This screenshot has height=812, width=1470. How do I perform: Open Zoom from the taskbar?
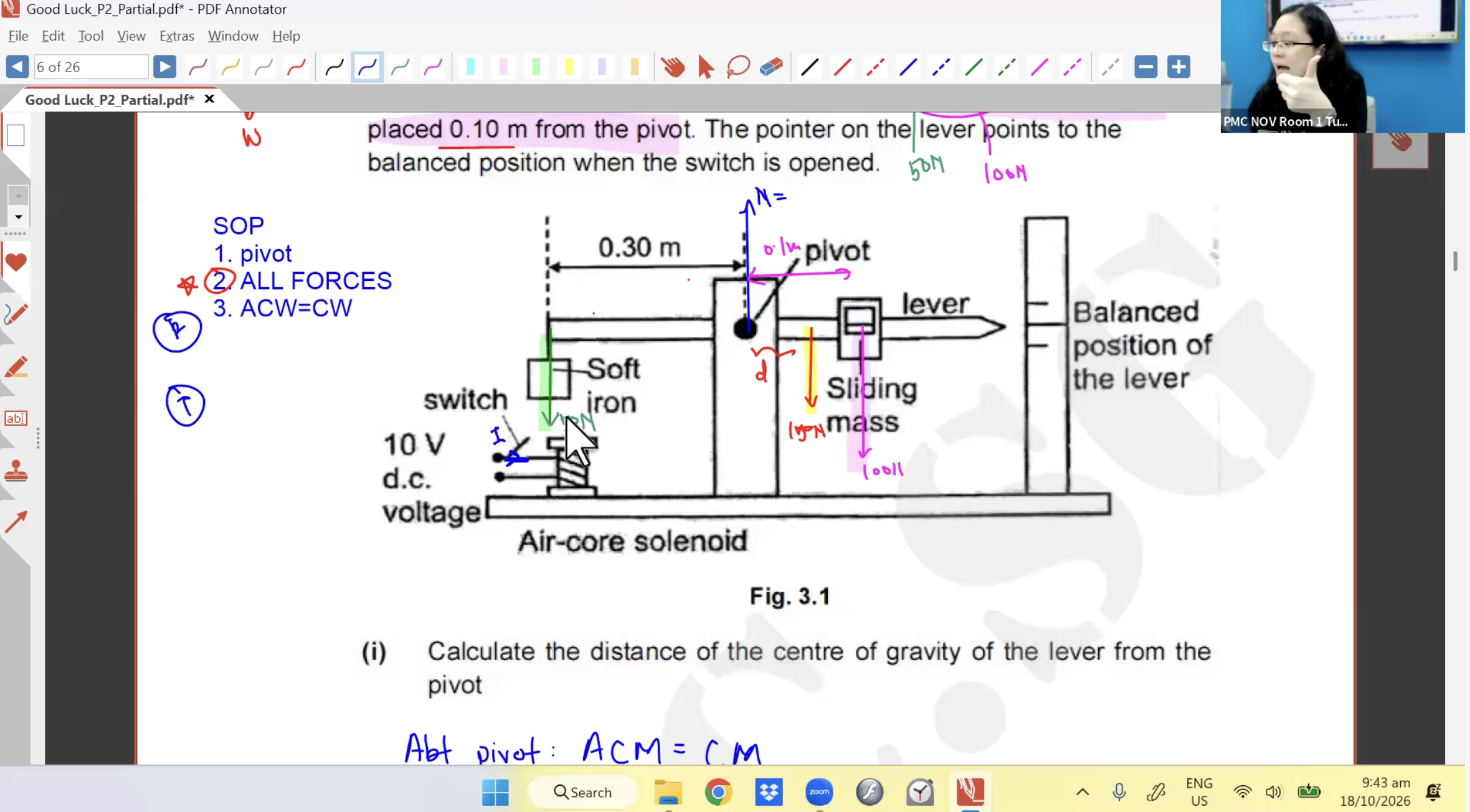click(x=819, y=792)
